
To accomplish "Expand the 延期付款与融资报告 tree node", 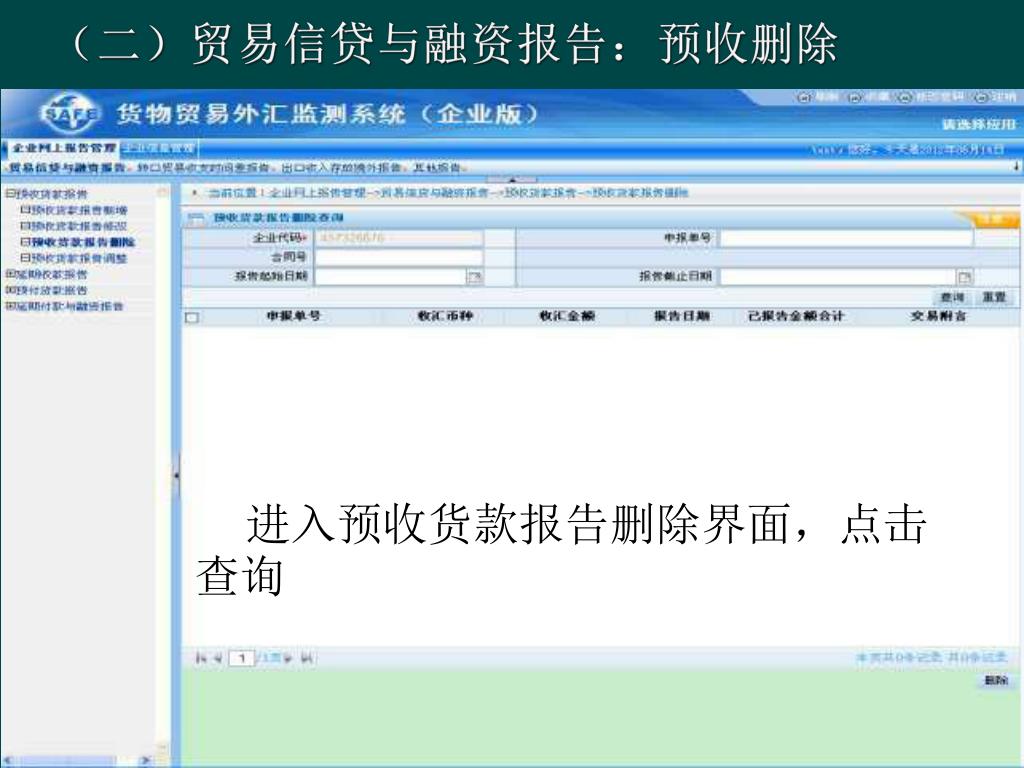I will pos(9,306).
